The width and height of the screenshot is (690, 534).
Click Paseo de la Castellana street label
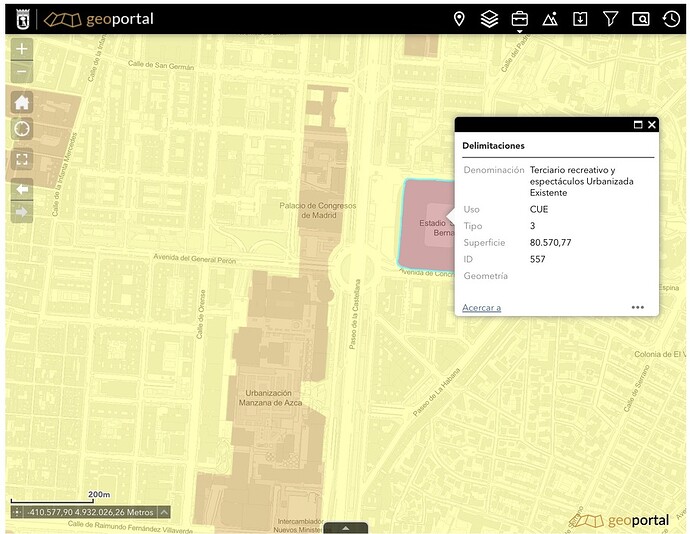(355, 314)
